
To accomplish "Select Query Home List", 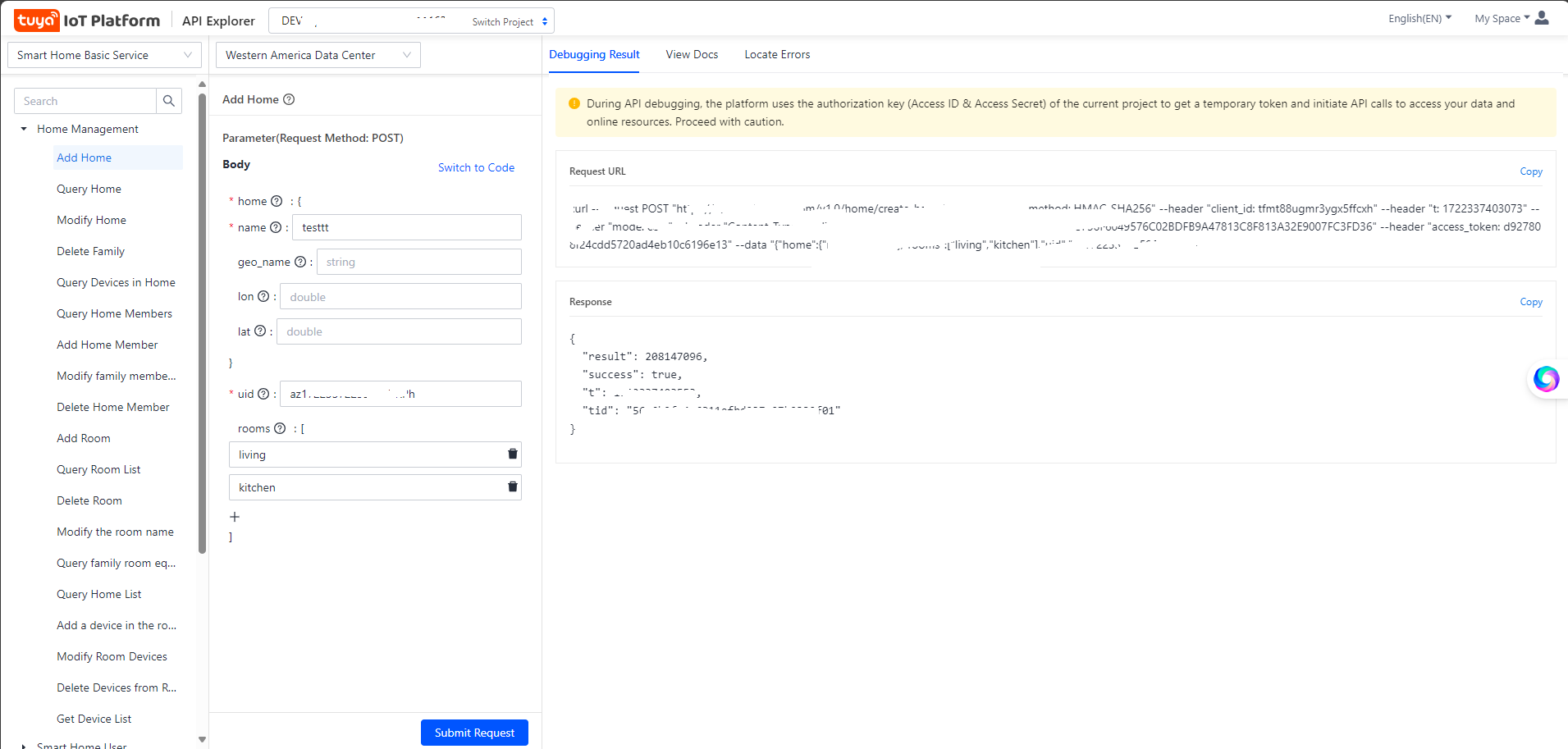I will (98, 594).
